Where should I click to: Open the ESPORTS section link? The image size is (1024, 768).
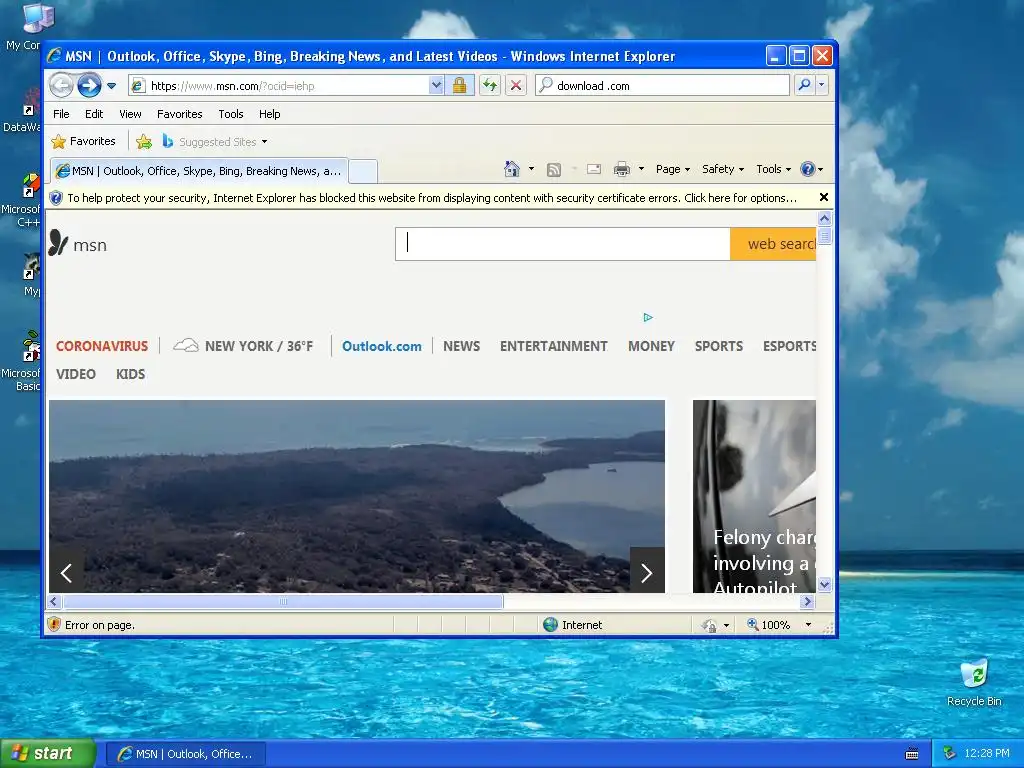pos(790,346)
